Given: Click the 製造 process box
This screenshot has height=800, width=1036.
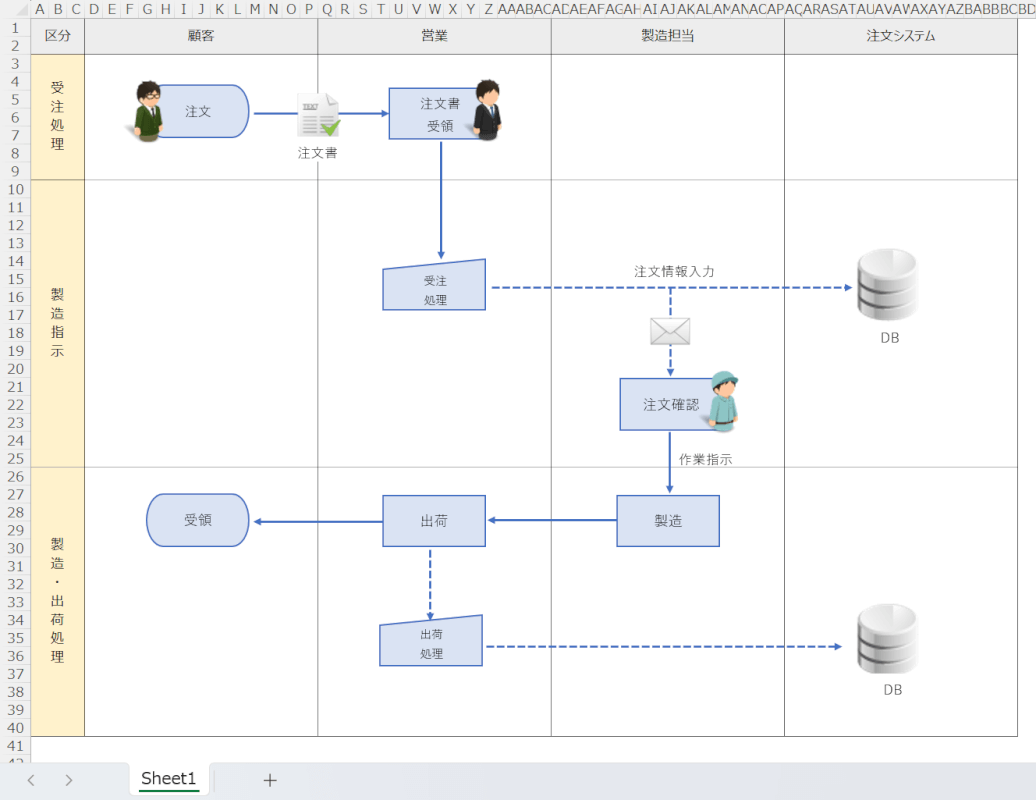Looking at the screenshot, I should 667,520.
